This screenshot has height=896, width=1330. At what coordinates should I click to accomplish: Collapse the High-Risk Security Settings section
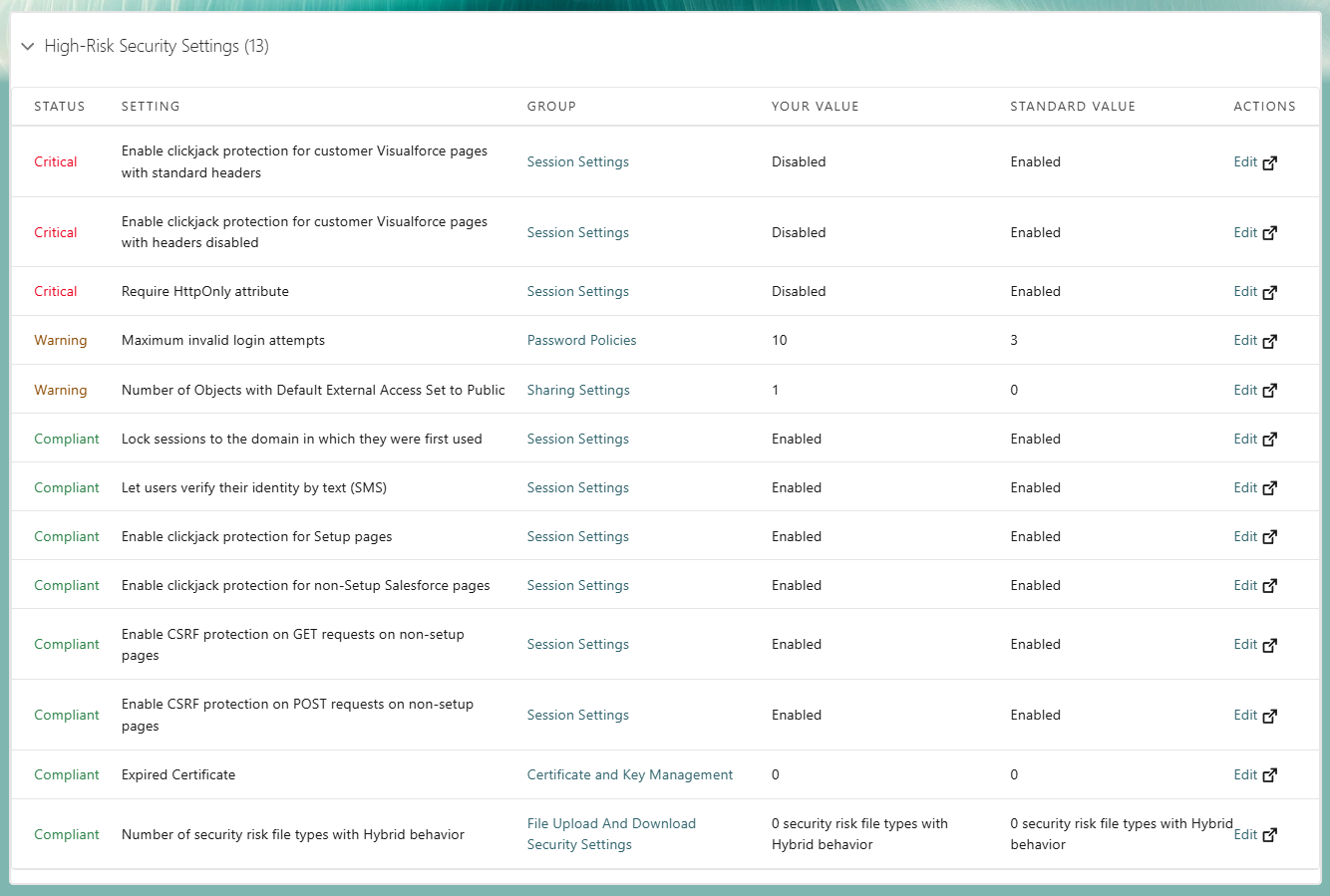pos(28,47)
